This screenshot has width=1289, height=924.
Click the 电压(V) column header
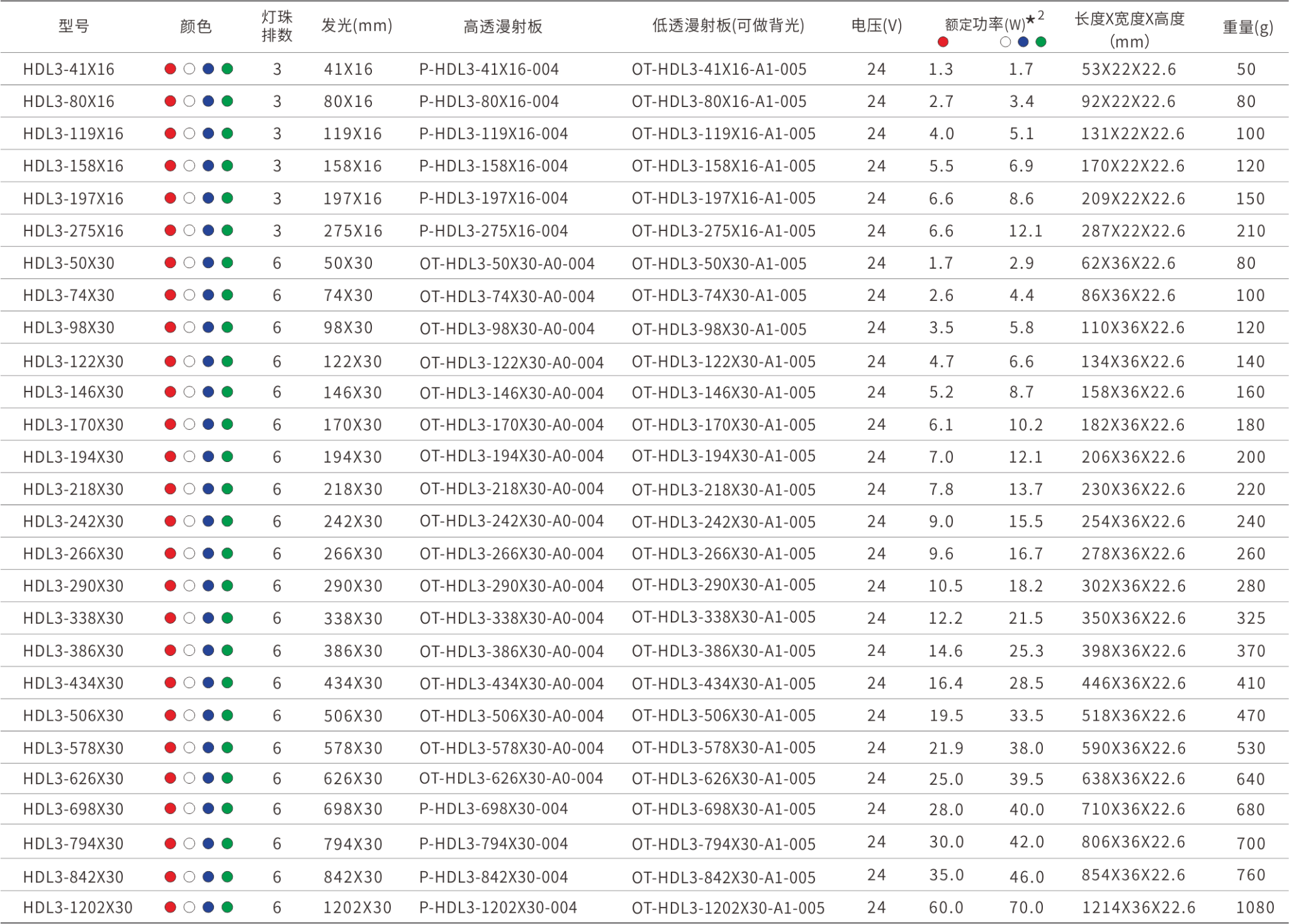(x=876, y=26)
